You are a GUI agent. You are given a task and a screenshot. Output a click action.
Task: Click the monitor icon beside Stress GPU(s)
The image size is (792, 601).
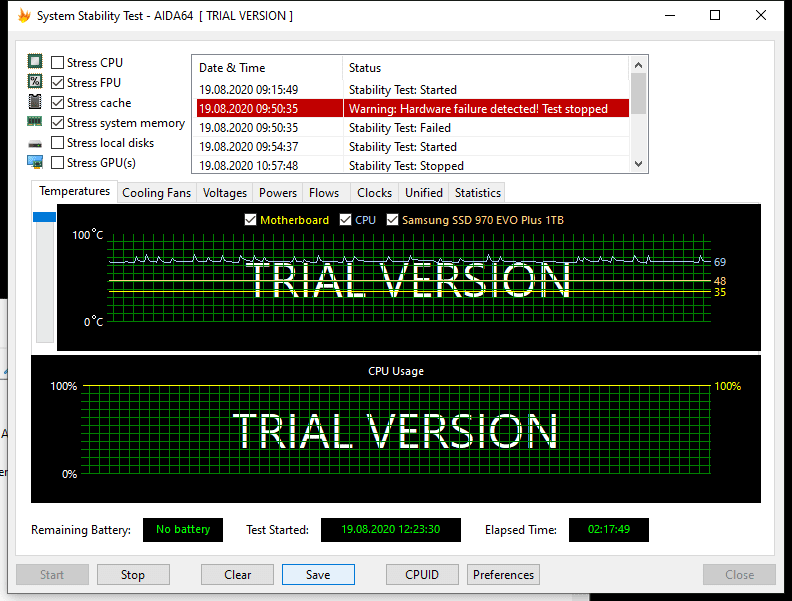(35, 162)
